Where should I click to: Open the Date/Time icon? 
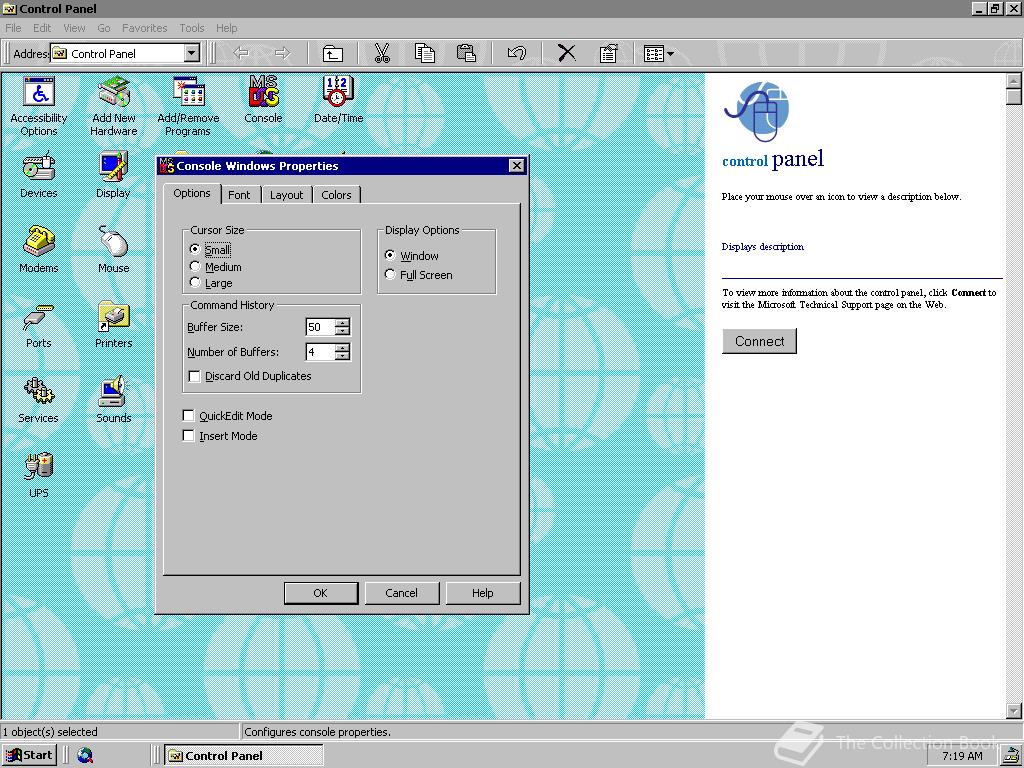tap(338, 99)
